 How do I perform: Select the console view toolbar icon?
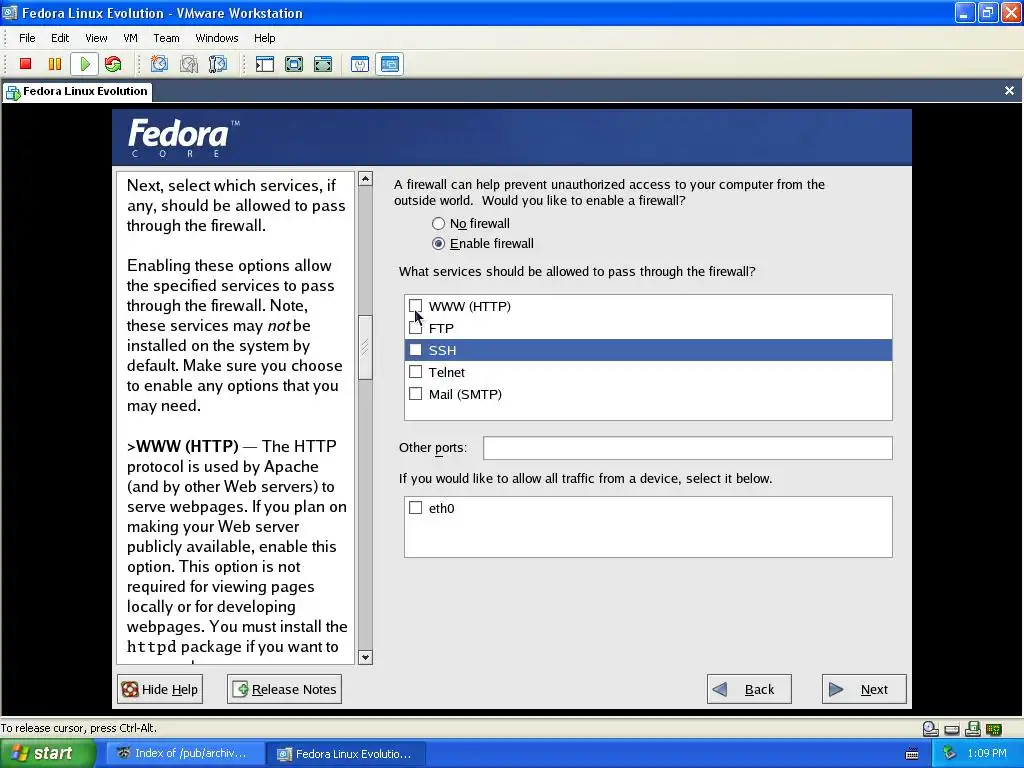[x=390, y=64]
